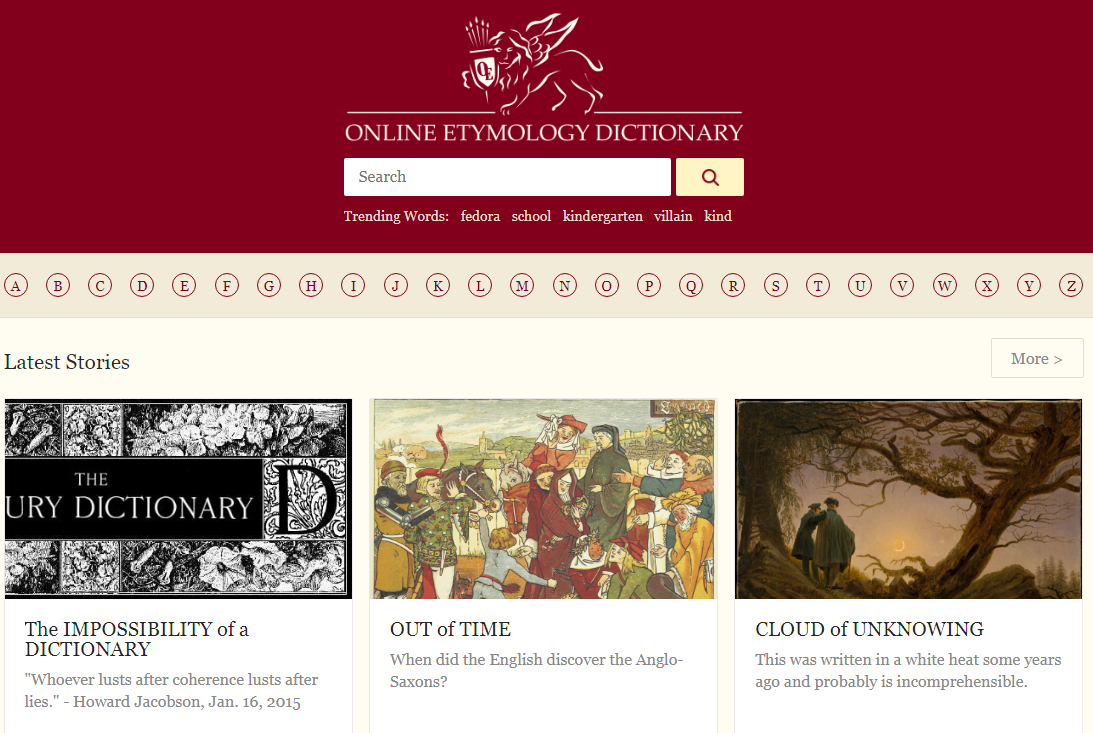
Task: View the trending word school
Action: (531, 216)
